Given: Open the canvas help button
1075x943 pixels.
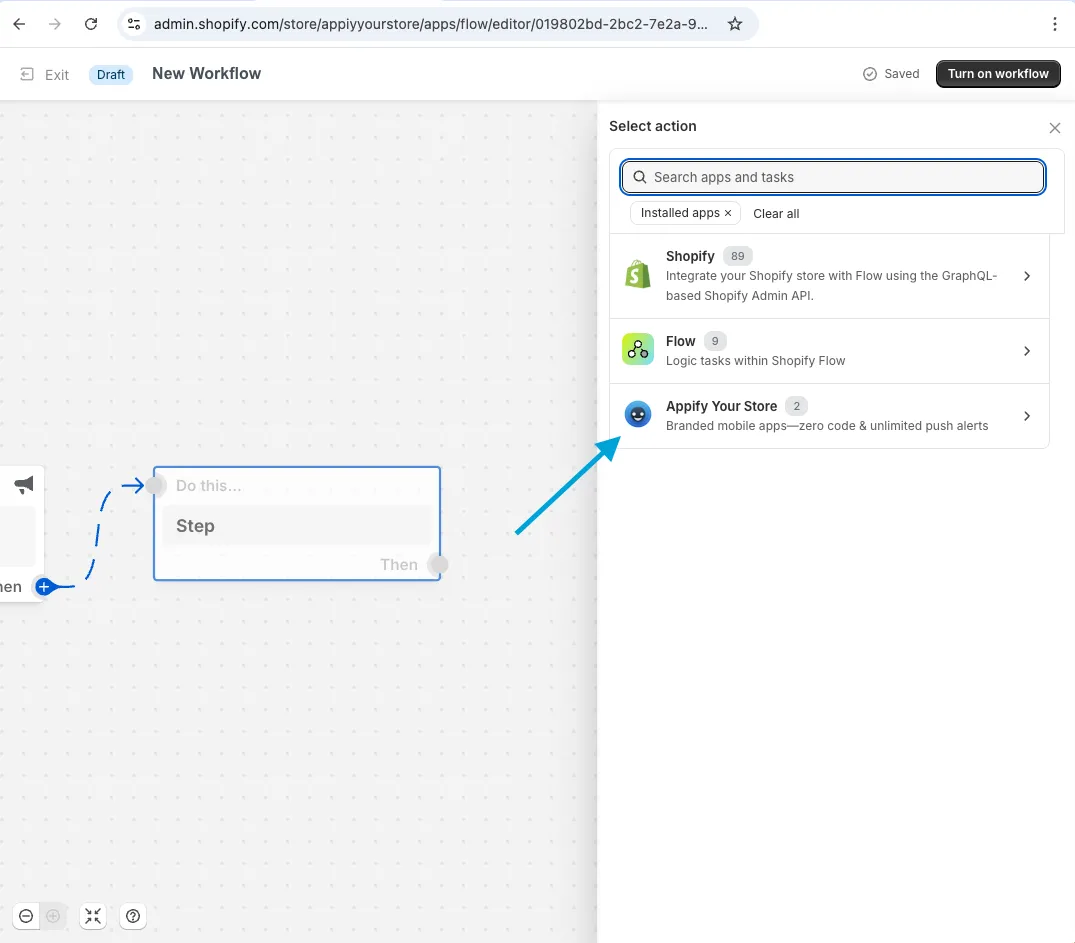Looking at the screenshot, I should pyautogui.click(x=133, y=916).
